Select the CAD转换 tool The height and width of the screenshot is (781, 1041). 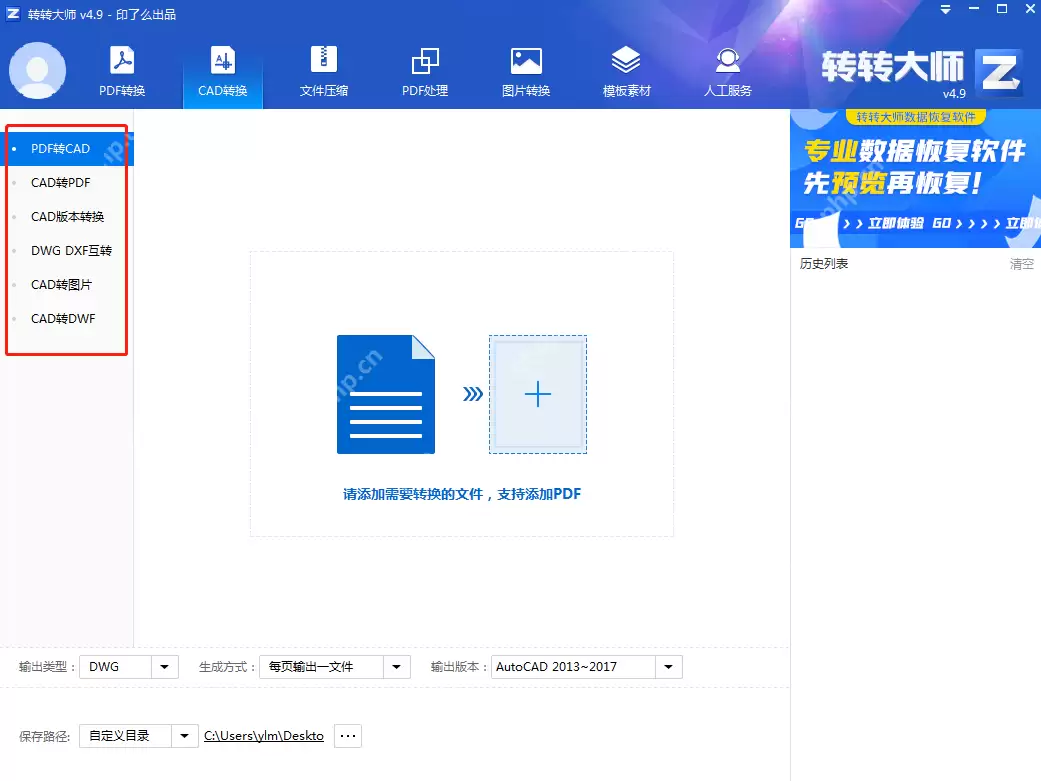pyautogui.click(x=222, y=70)
